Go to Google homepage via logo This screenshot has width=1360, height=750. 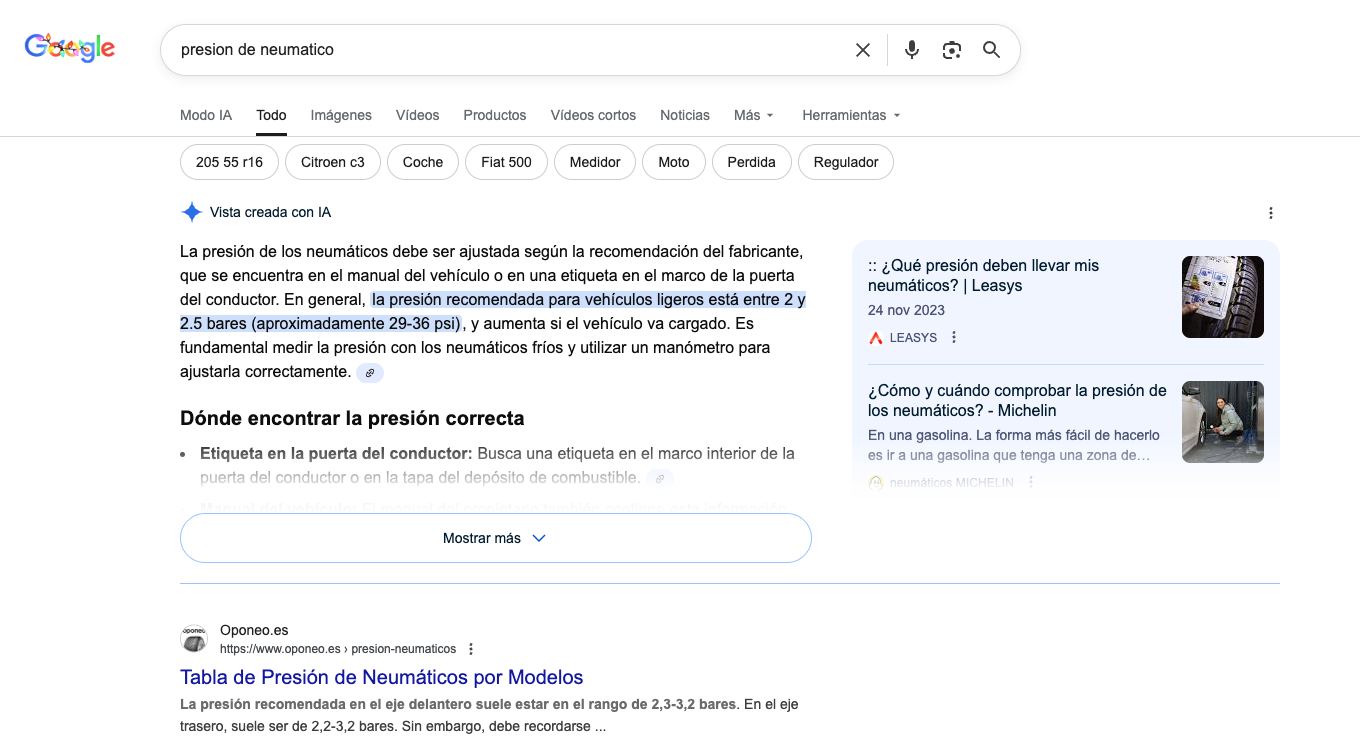pos(70,47)
